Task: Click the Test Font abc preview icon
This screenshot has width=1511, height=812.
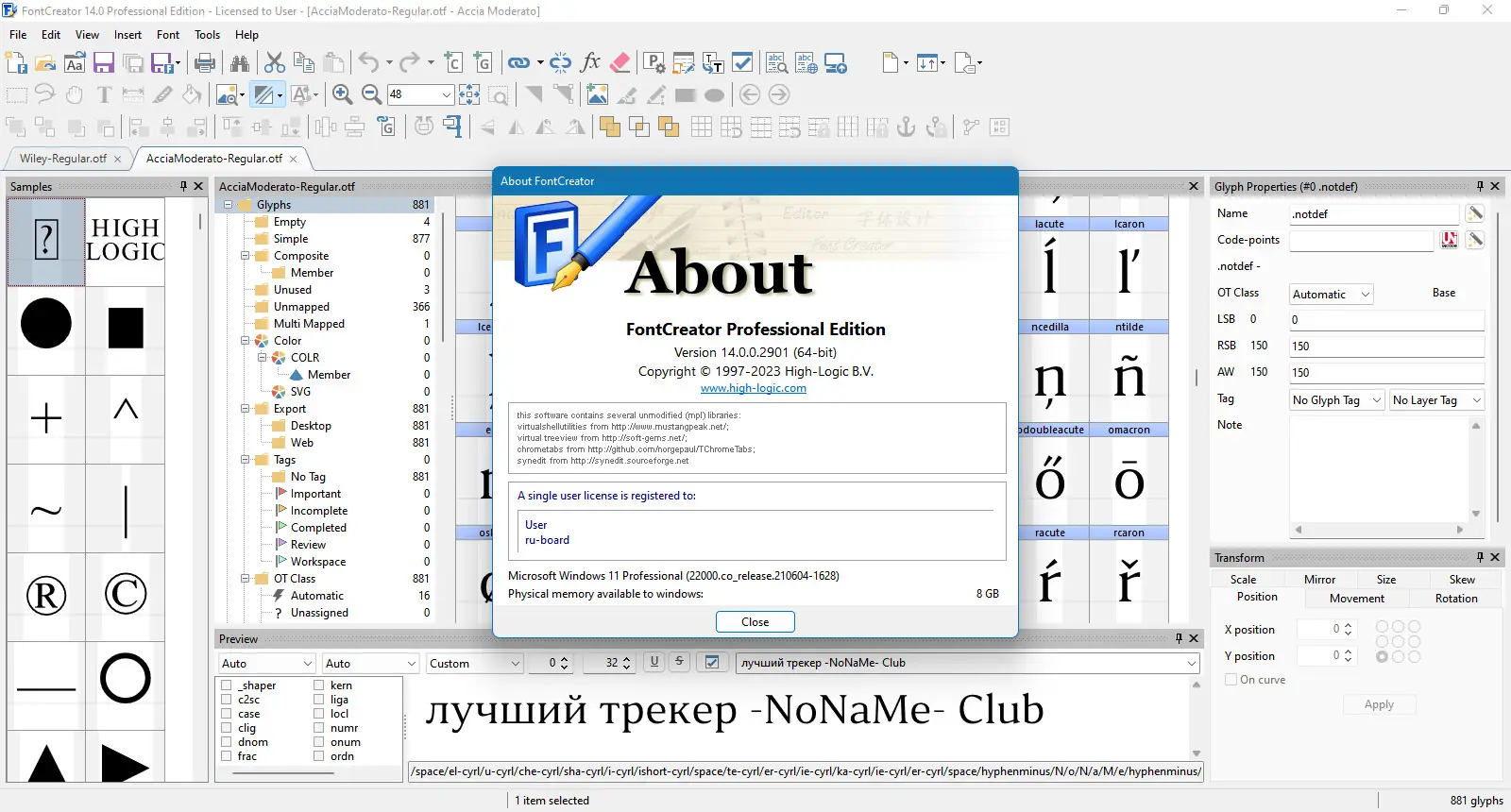Action: (x=776, y=63)
